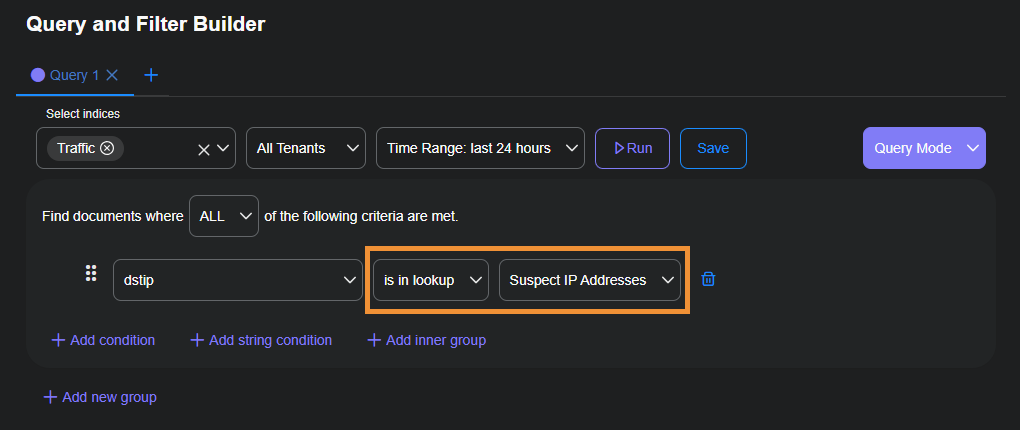Run the query

click(x=632, y=148)
